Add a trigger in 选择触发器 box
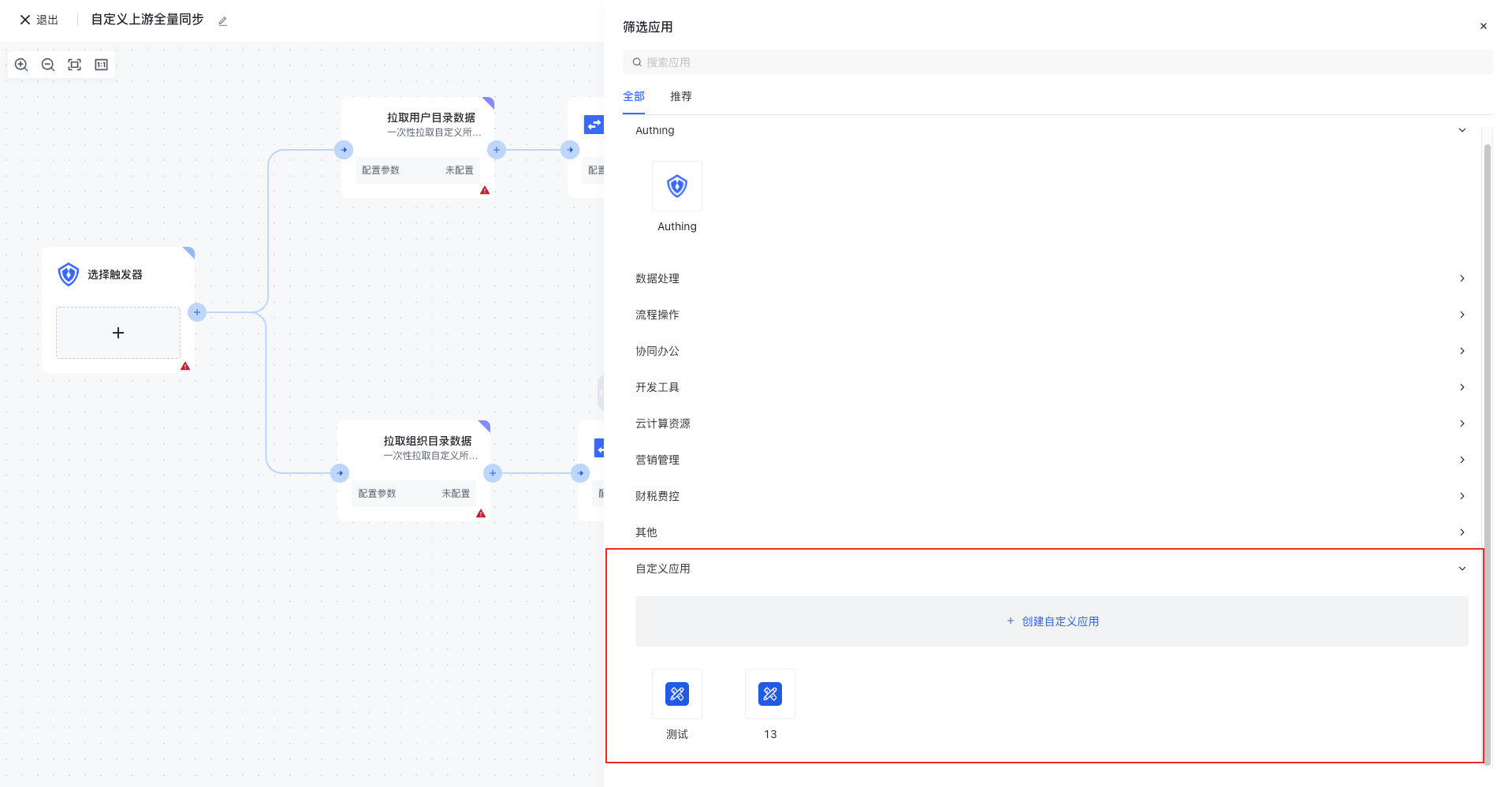This screenshot has width=1512, height=787. (118, 333)
